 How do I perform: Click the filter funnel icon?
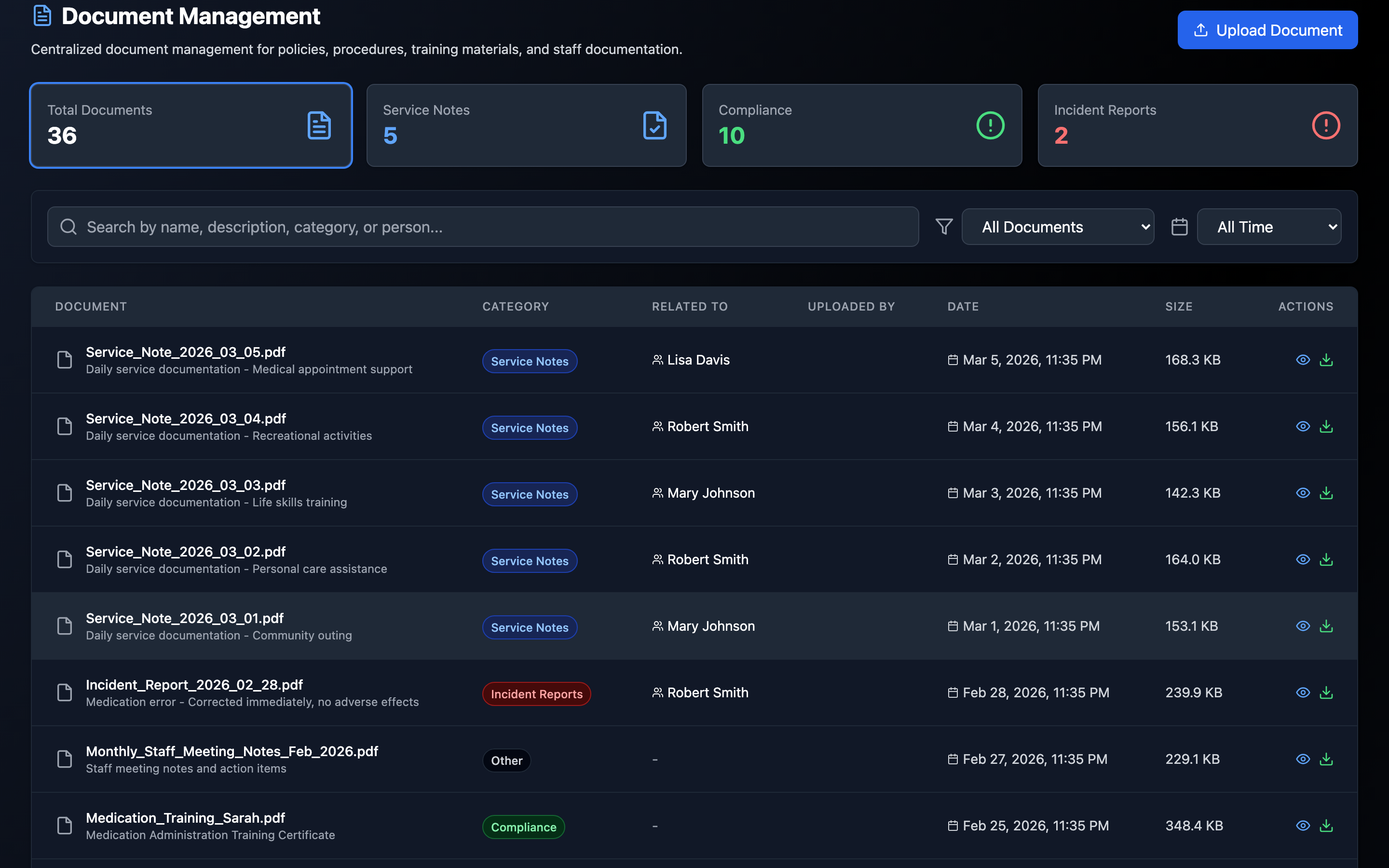943,226
